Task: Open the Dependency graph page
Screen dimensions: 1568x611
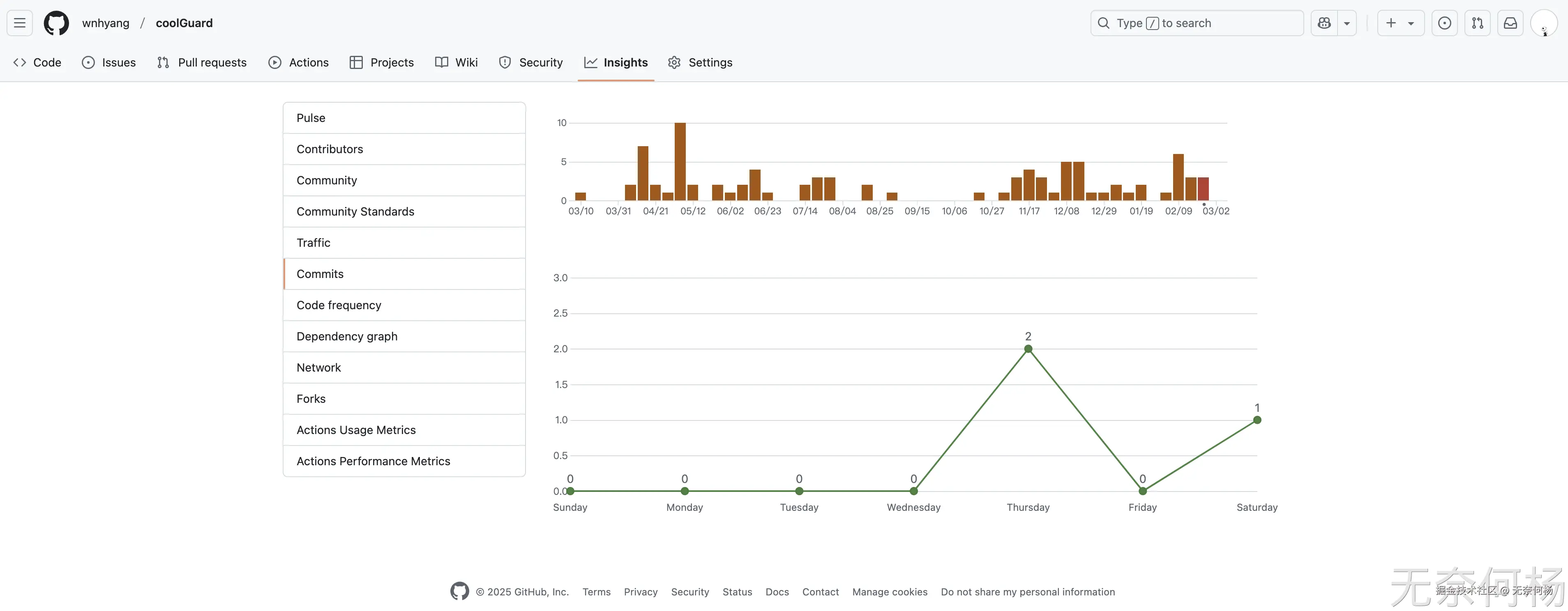Action: (x=346, y=336)
